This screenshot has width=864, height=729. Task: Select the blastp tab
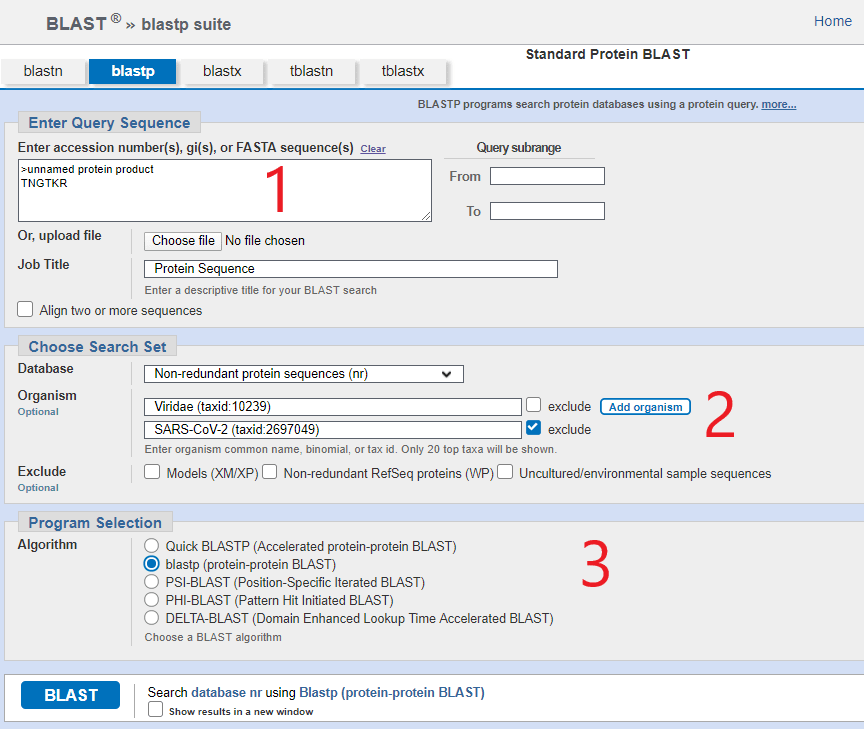(132, 72)
